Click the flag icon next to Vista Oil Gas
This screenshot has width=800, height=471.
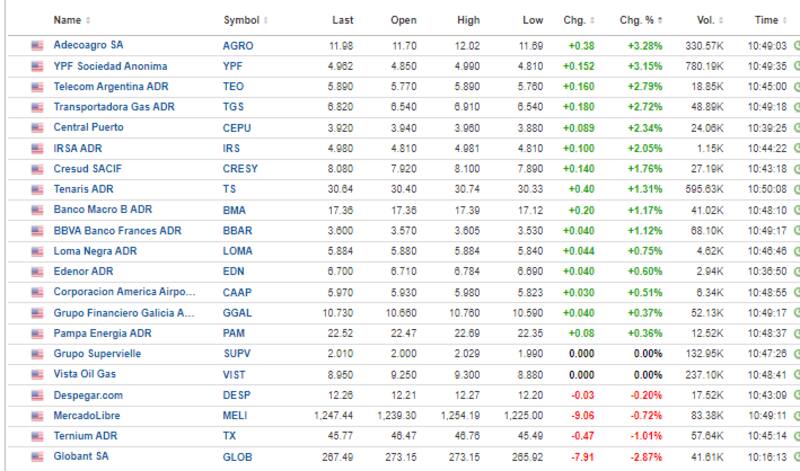38,374
